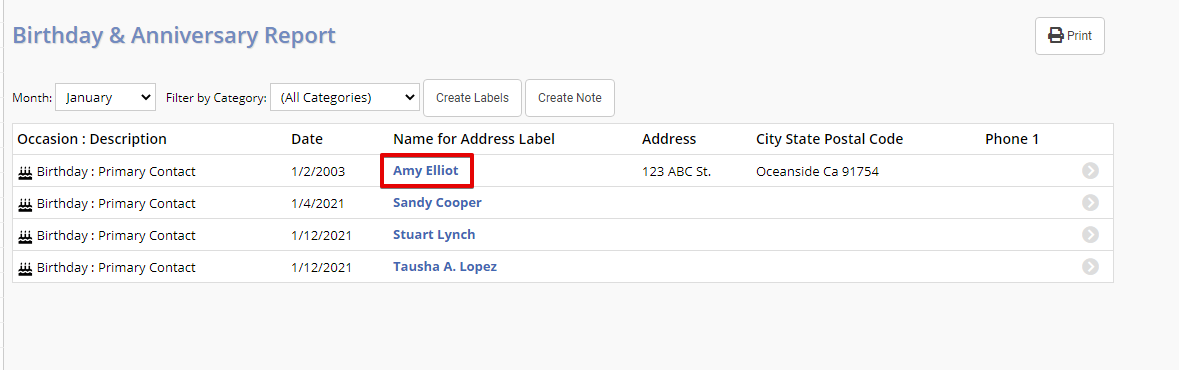Create Labels for listed contacts
The image size is (1179, 370).
[472, 98]
